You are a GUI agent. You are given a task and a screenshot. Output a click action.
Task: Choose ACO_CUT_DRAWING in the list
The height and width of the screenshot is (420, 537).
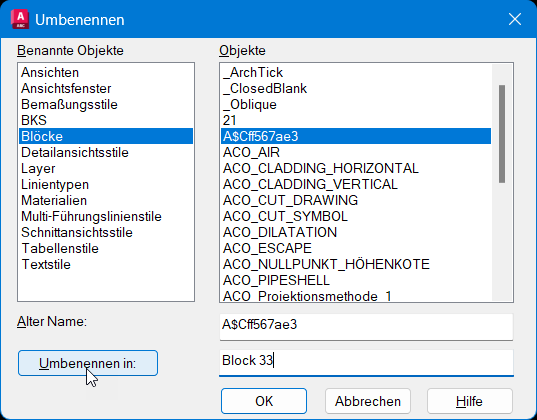click(x=356, y=200)
